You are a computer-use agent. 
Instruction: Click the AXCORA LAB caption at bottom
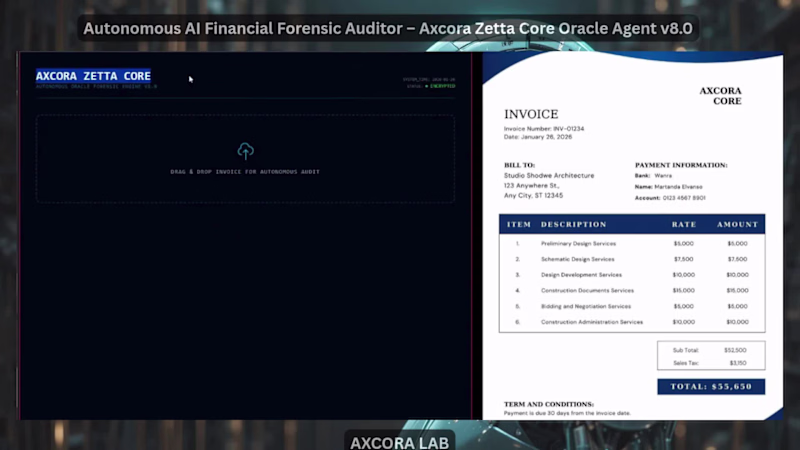399,442
